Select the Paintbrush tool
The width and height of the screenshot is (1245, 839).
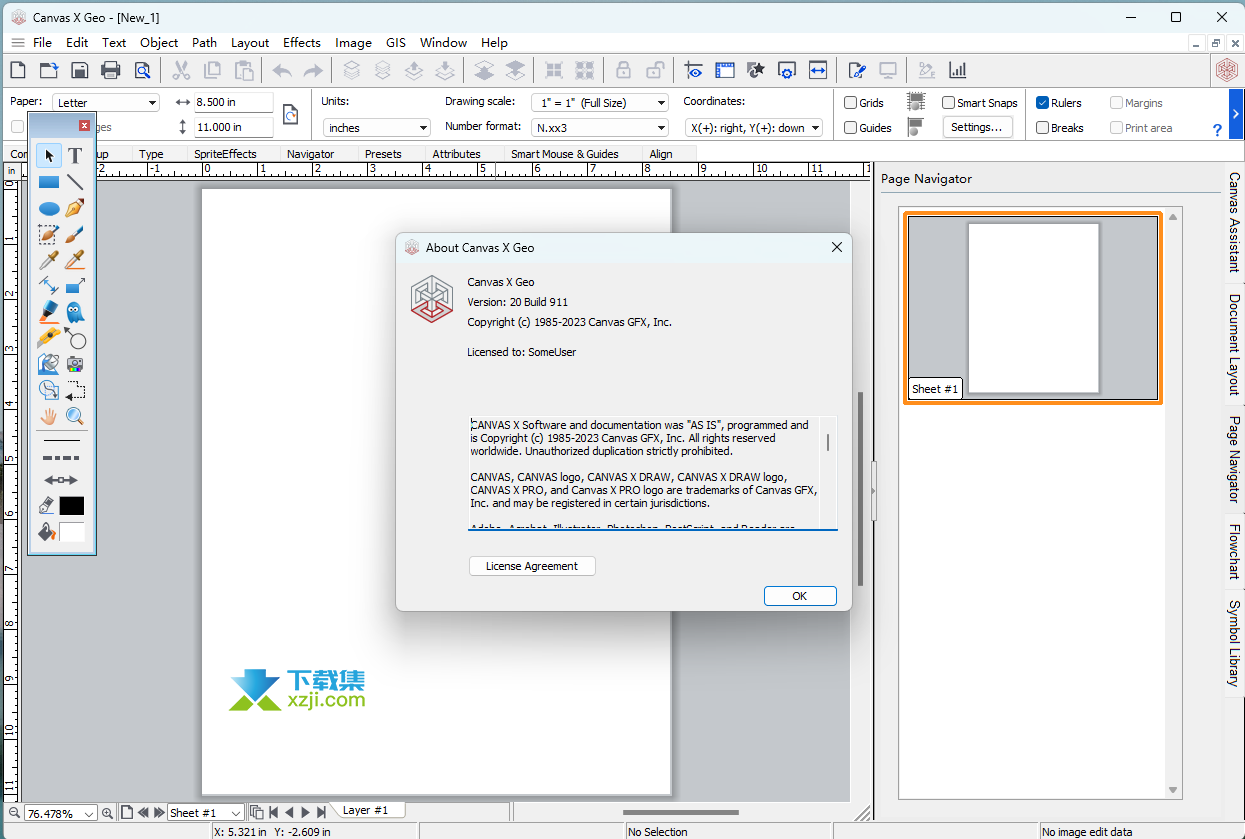[x=75, y=234]
